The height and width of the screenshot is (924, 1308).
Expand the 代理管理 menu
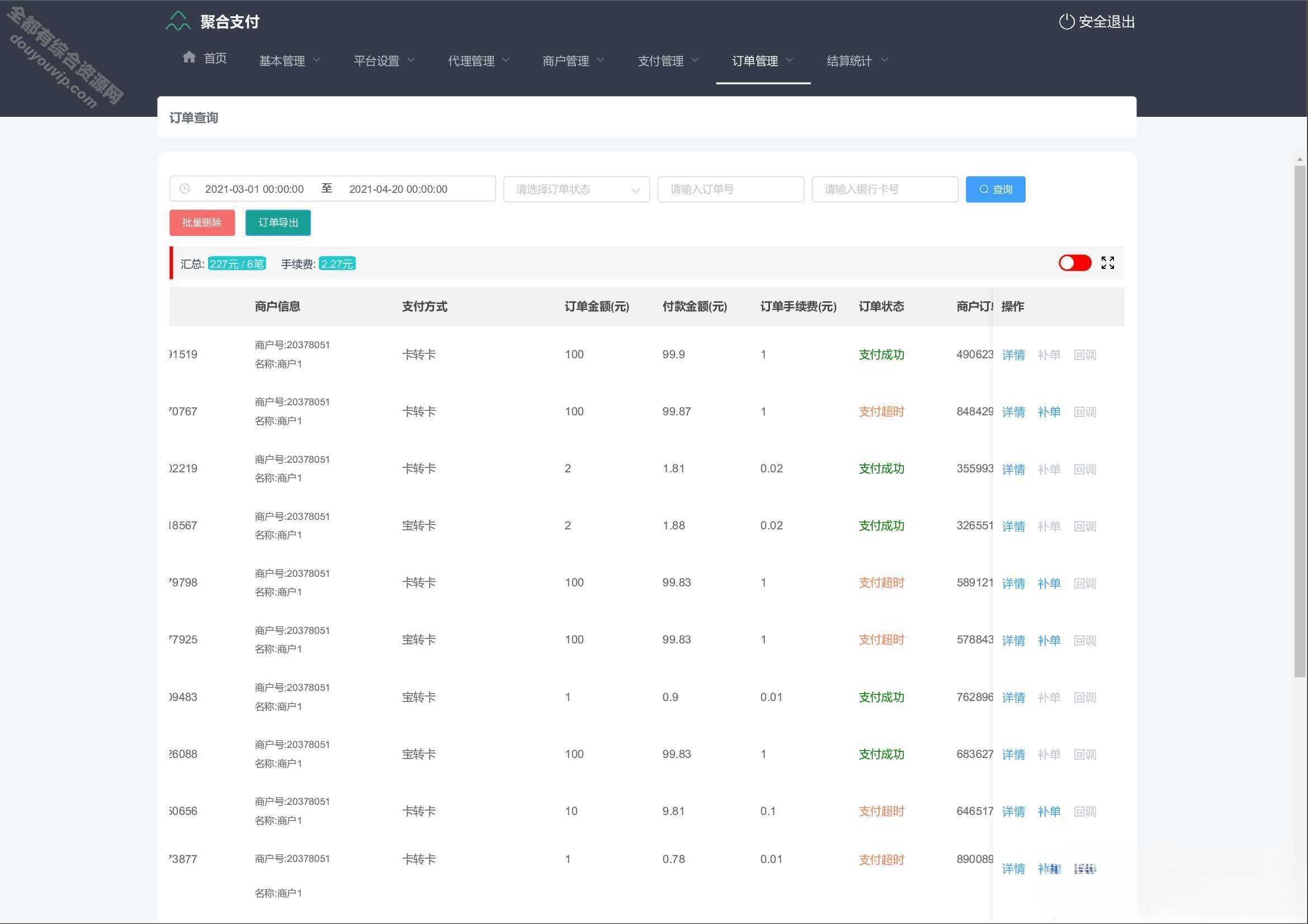click(479, 60)
